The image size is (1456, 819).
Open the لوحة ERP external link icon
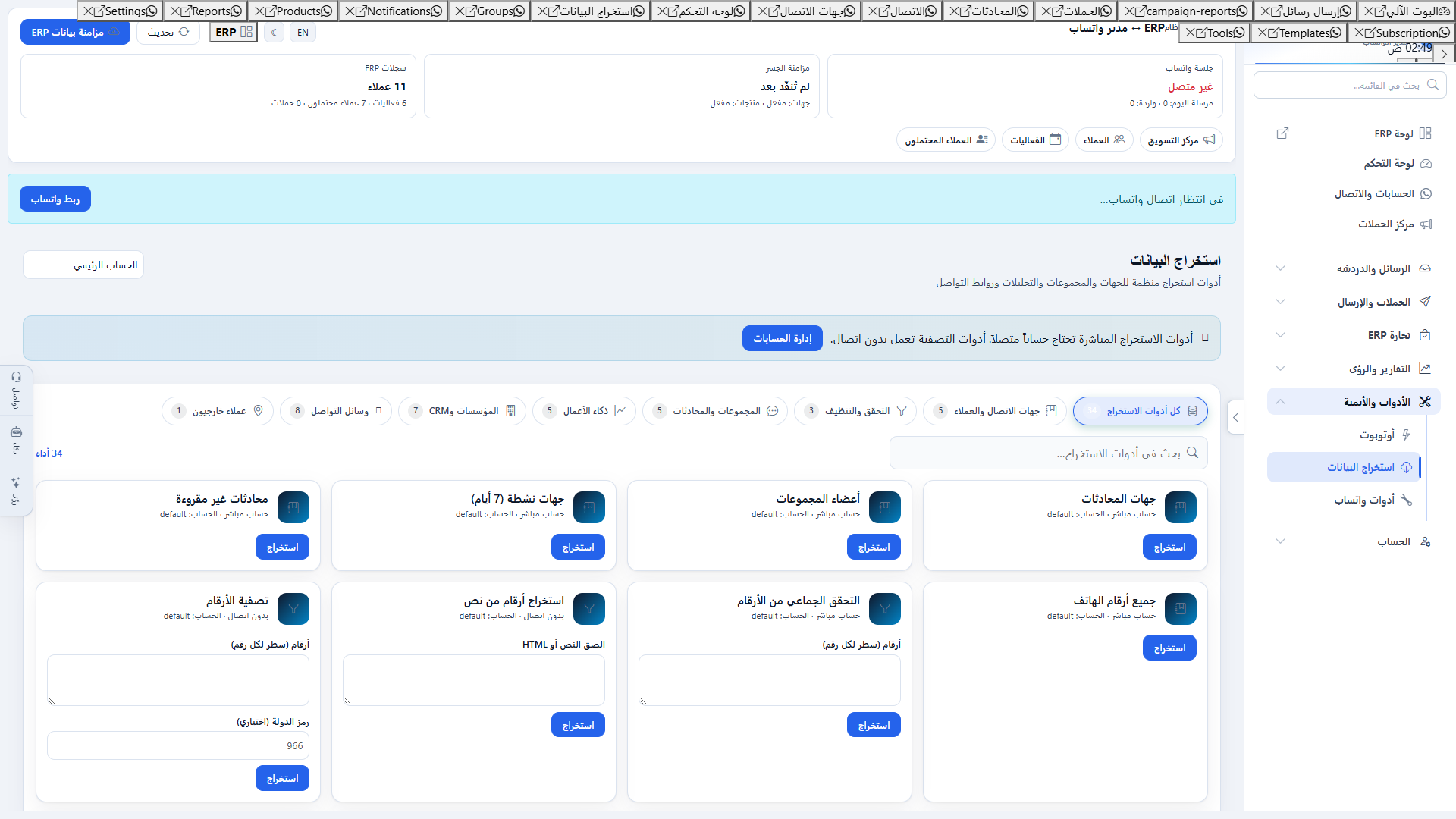(1282, 133)
